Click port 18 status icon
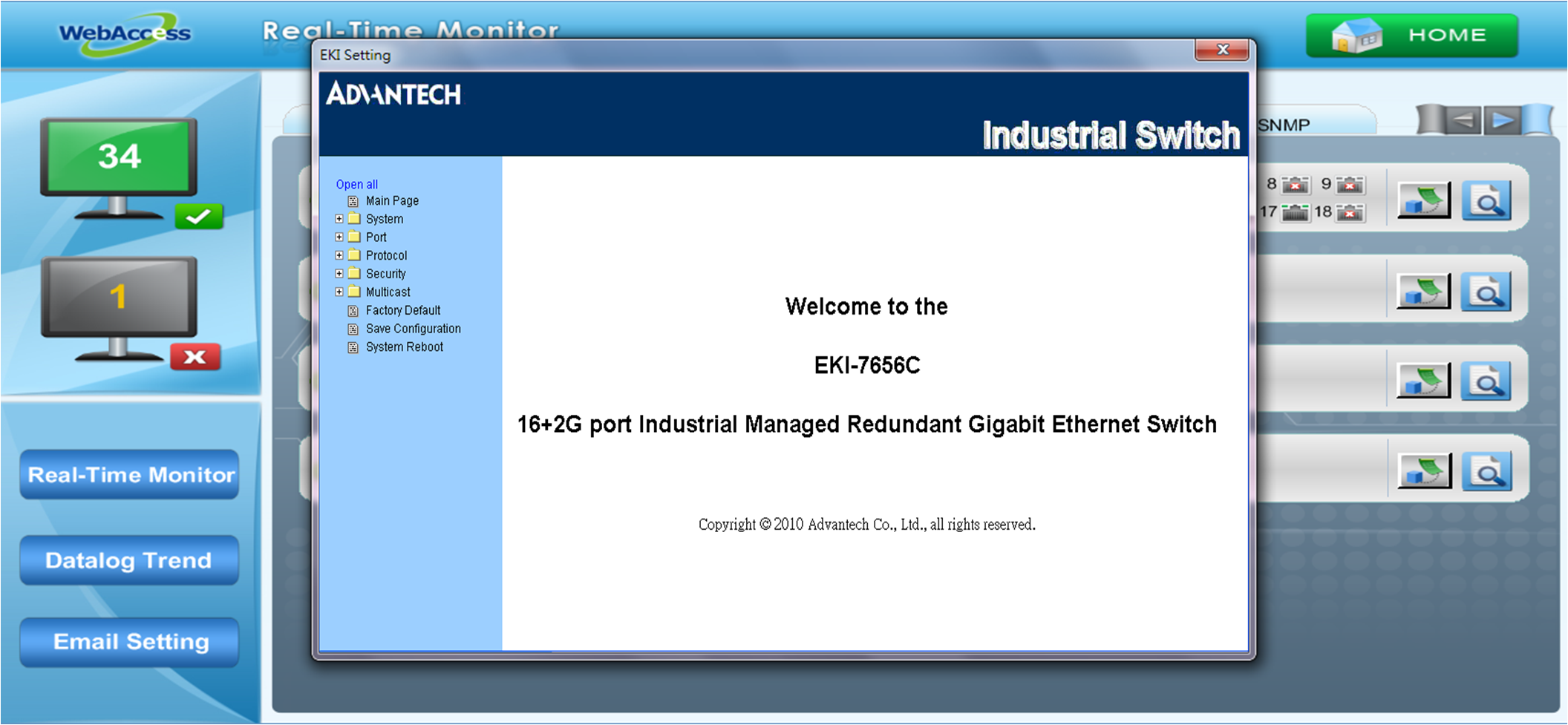Image resolution: width=1568 pixels, height=725 pixels. 1350,213
